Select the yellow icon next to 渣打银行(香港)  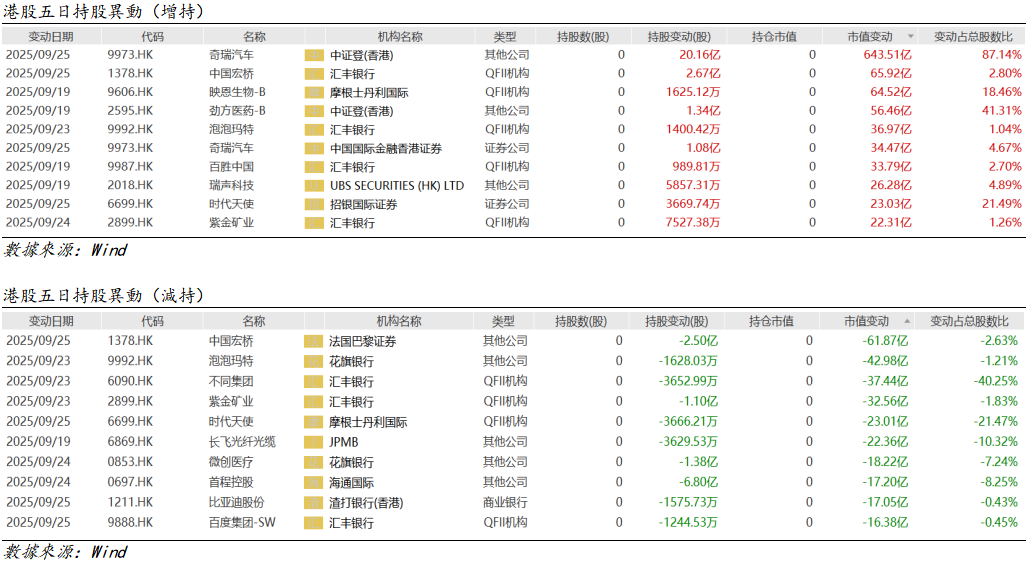click(x=312, y=503)
